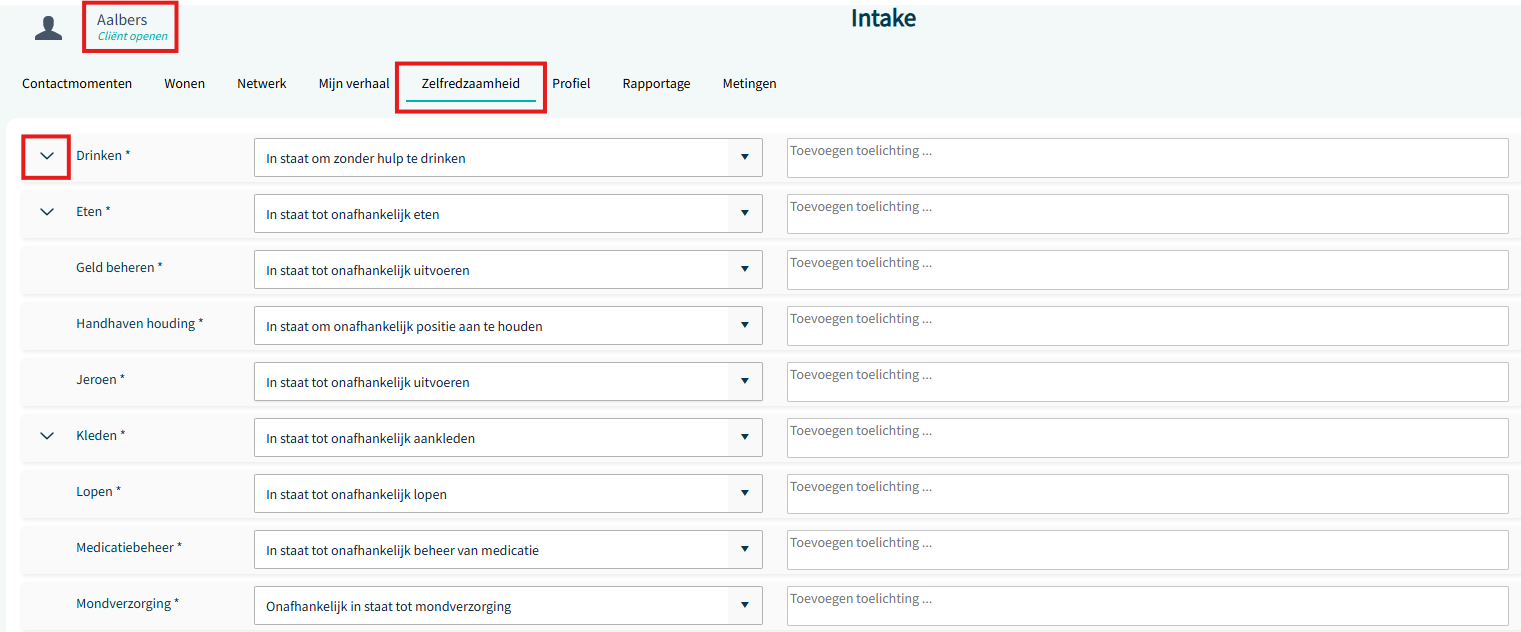Expand the Eten row chevron
Viewport: 1521px width, 632px height.
47,212
